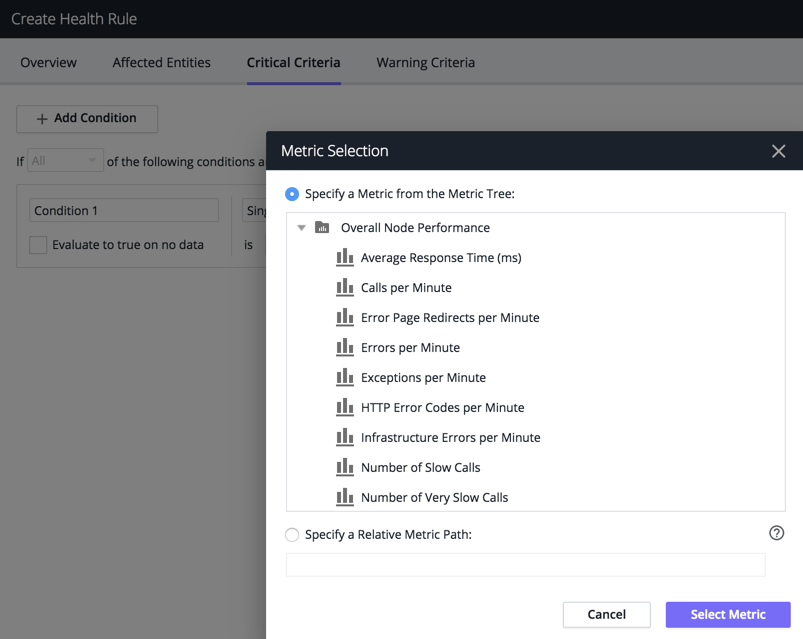Image resolution: width=803 pixels, height=639 pixels.
Task: Click the Infrastructure Errors metric icon
Action: (x=345, y=437)
